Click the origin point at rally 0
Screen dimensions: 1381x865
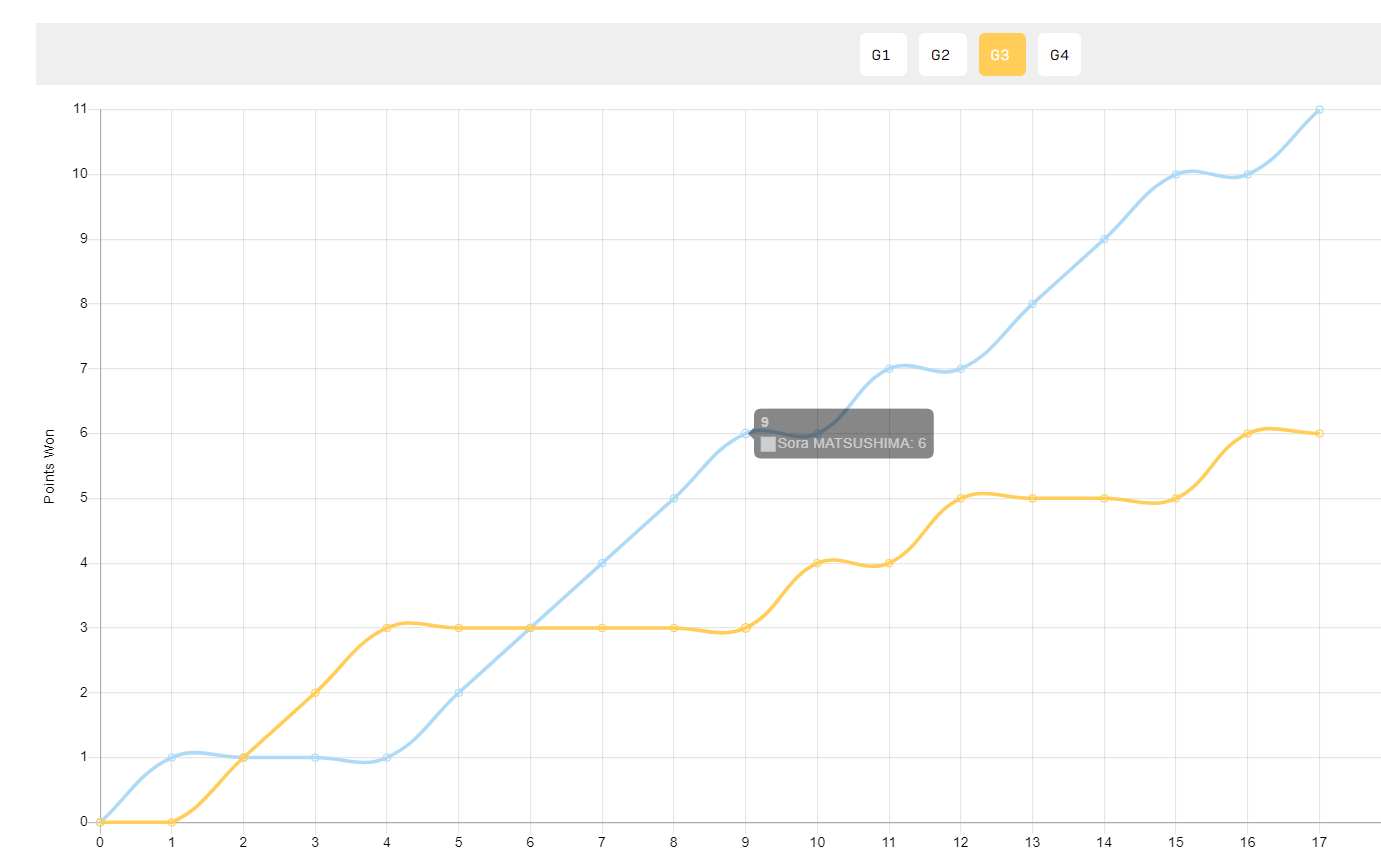pos(100,822)
